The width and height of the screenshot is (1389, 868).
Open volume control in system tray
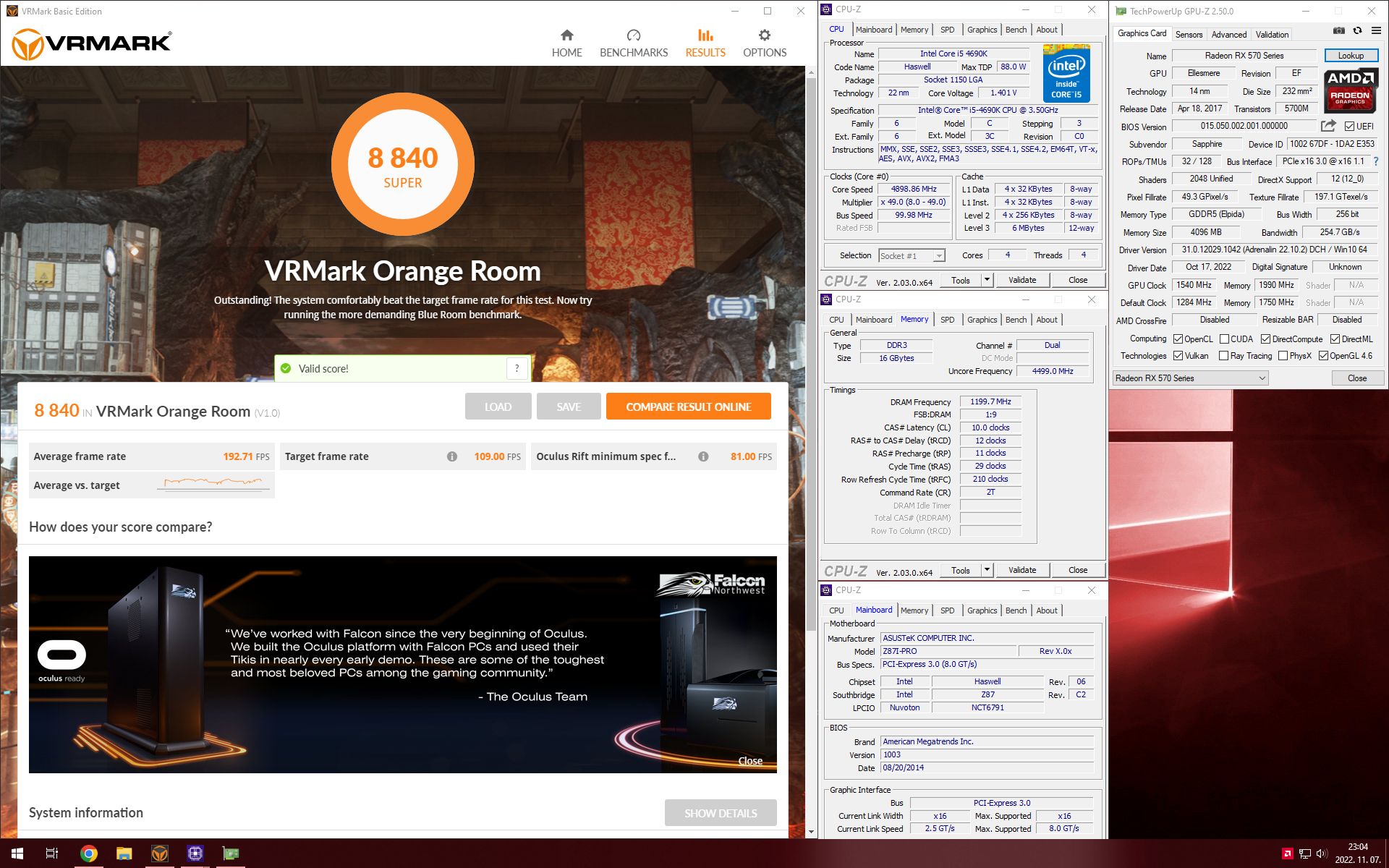(x=1322, y=854)
